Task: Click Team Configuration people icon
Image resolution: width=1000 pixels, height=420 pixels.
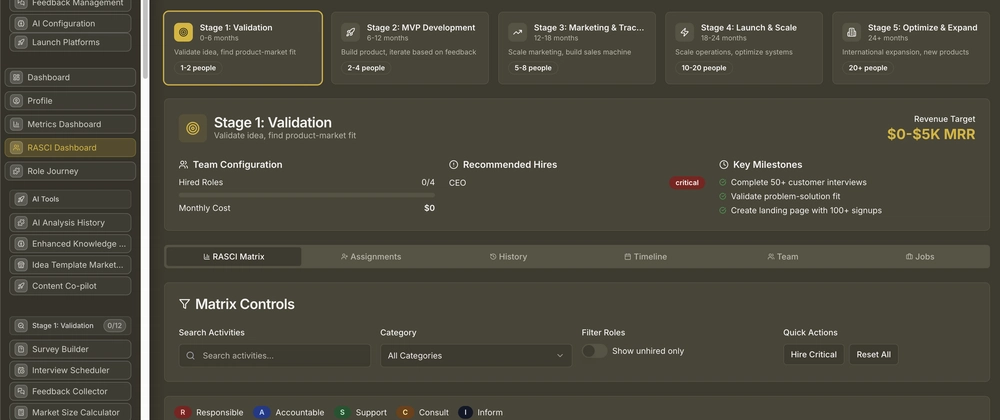Action: [x=184, y=165]
